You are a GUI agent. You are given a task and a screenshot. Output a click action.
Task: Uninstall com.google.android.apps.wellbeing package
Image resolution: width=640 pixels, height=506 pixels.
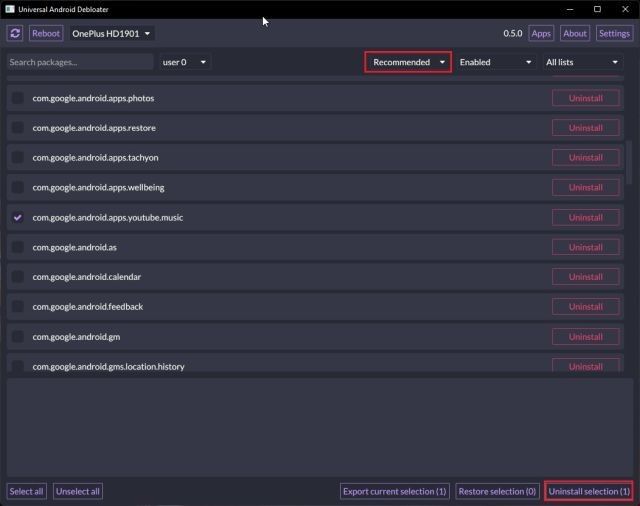point(585,187)
